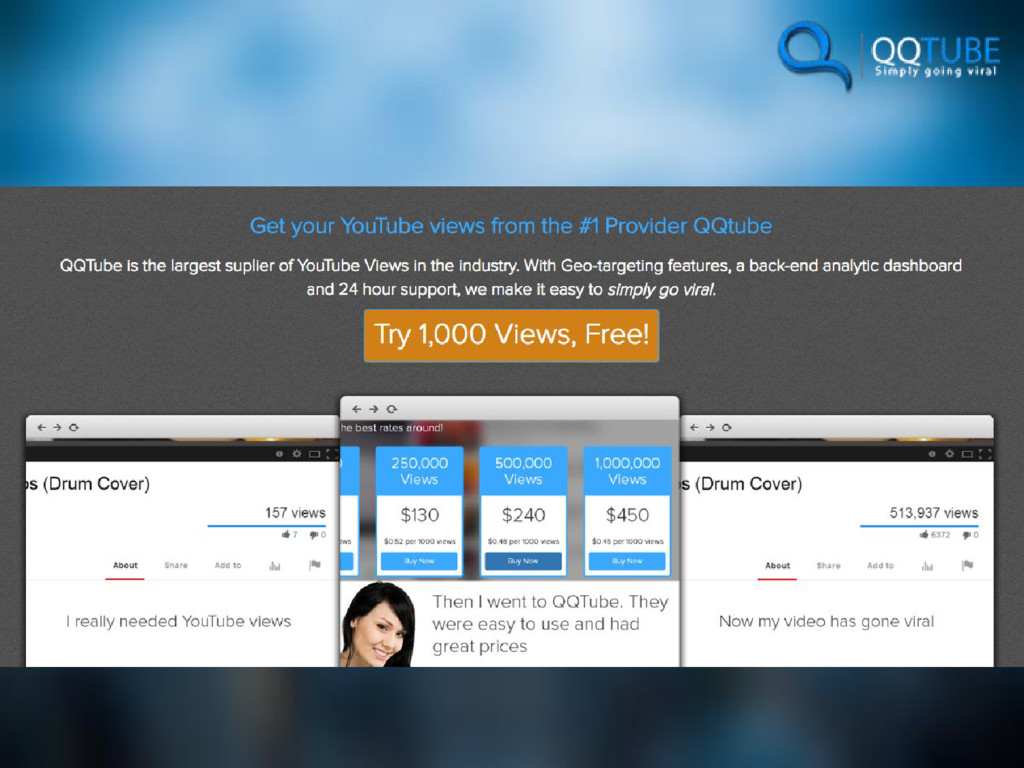Image resolution: width=1024 pixels, height=768 pixels.
Task: Click theater mode icon in right video player
Action: (x=967, y=453)
